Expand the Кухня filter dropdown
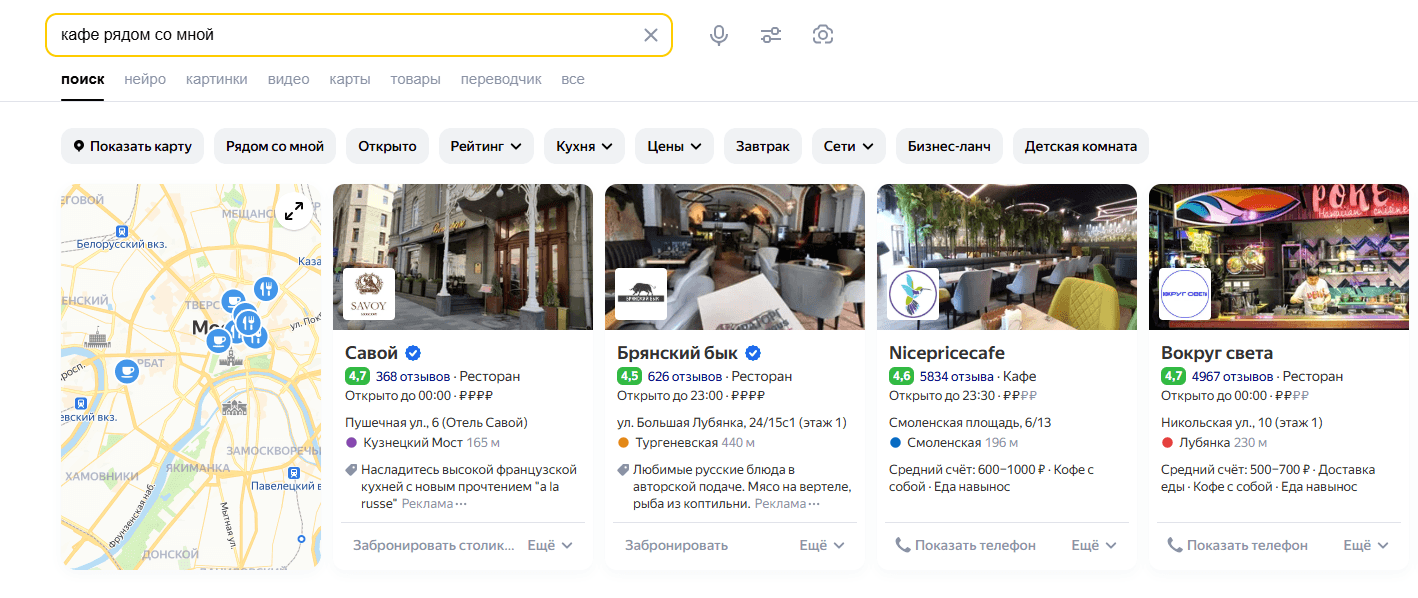 click(x=584, y=146)
